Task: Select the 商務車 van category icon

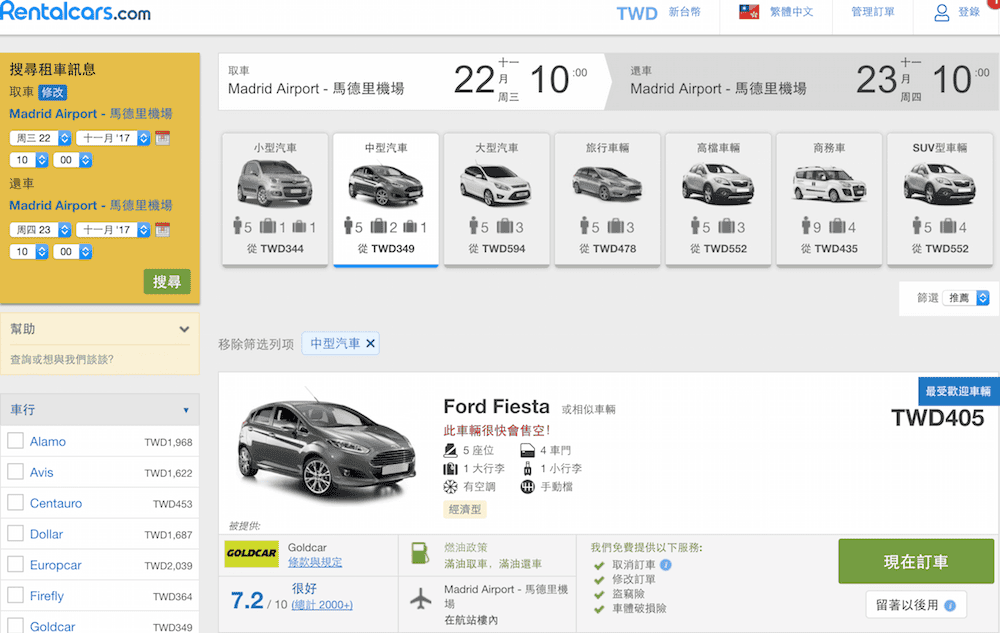Action: pos(828,183)
